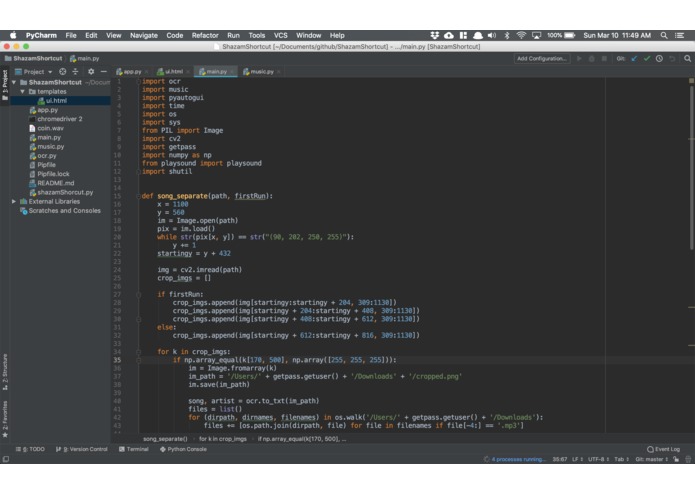Select coin.wav file
This screenshot has height=494, width=695.
click(50, 128)
